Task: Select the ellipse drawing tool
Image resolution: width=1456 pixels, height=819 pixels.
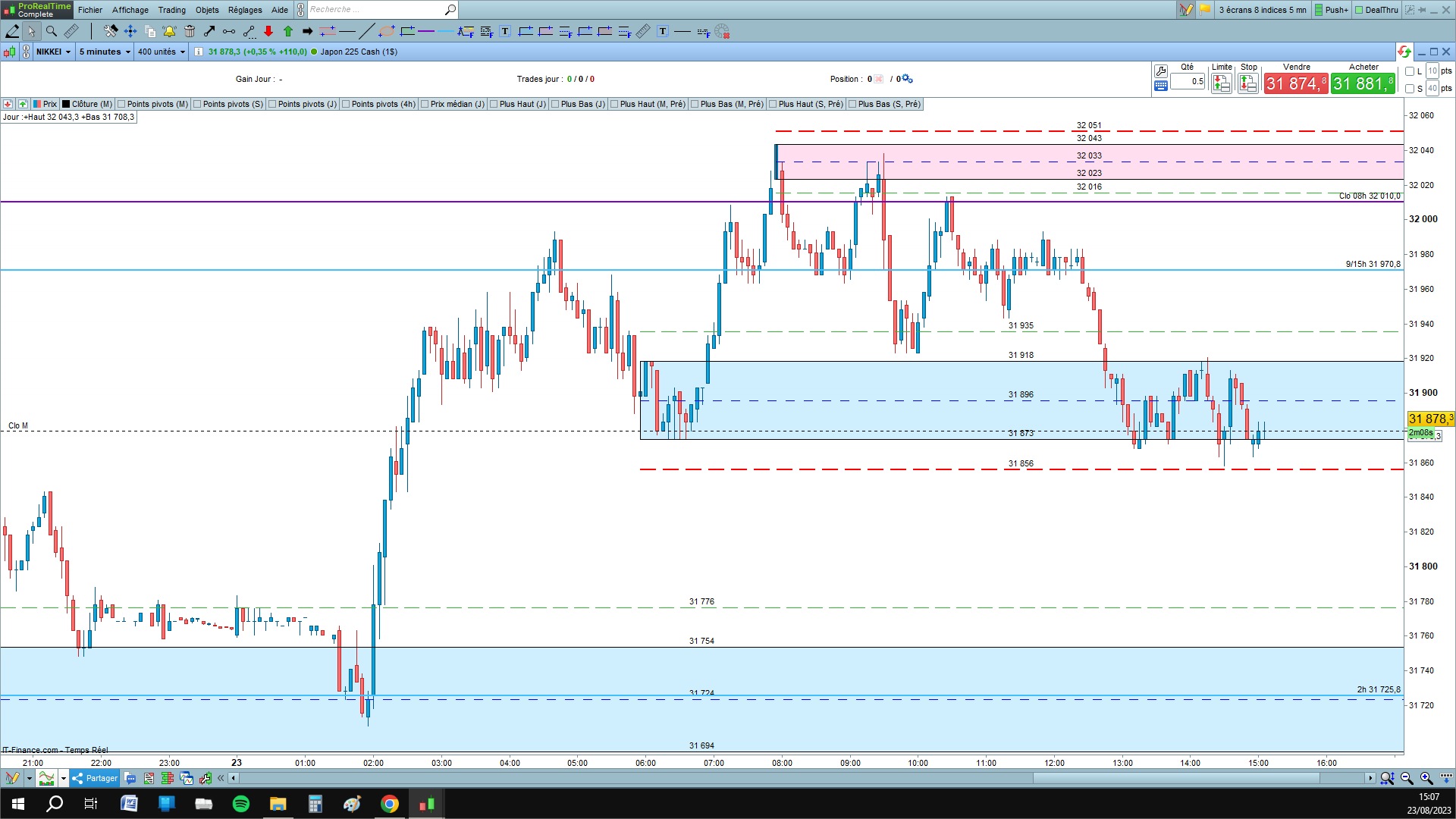Action: 387,31
